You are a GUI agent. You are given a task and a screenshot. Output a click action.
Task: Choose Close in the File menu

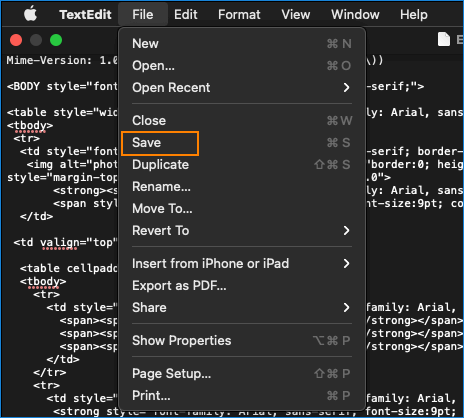point(242,121)
